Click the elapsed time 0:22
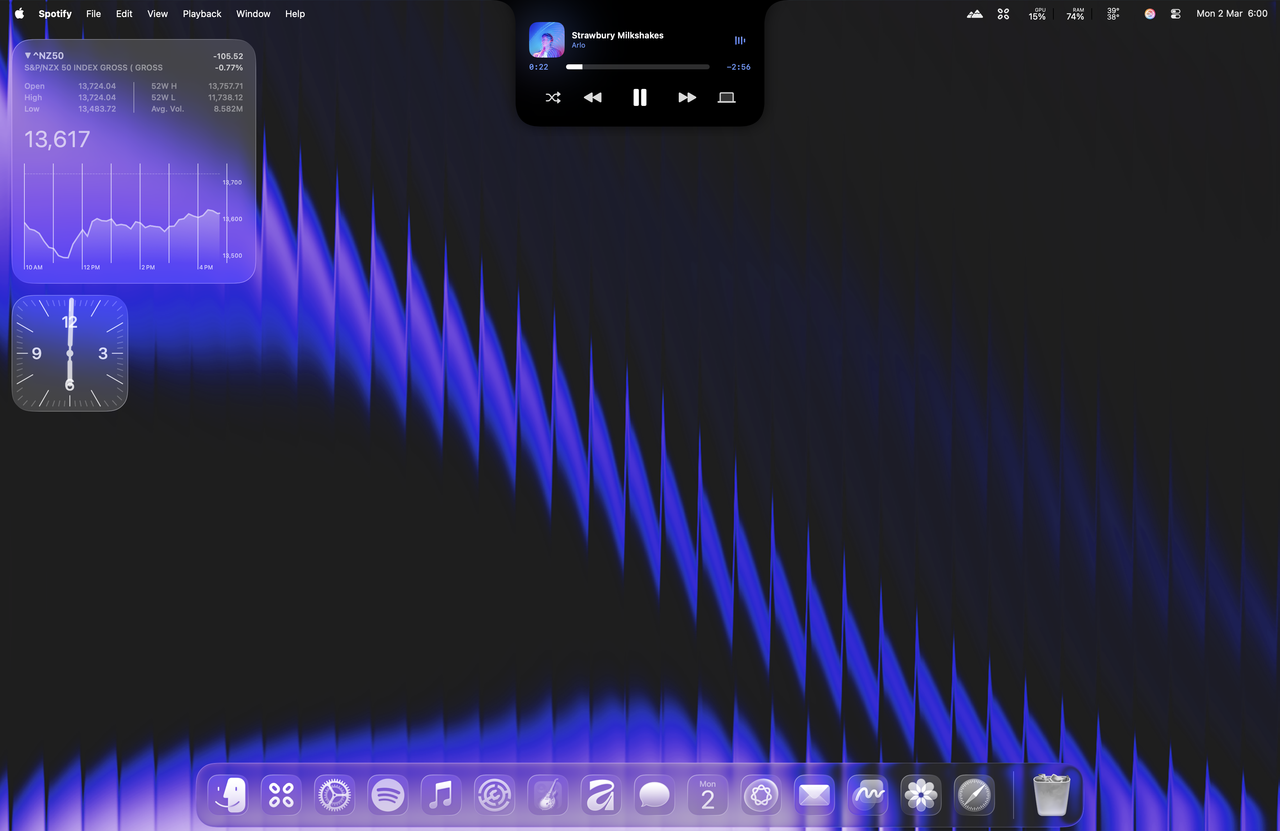The width and height of the screenshot is (1280, 831). point(539,67)
